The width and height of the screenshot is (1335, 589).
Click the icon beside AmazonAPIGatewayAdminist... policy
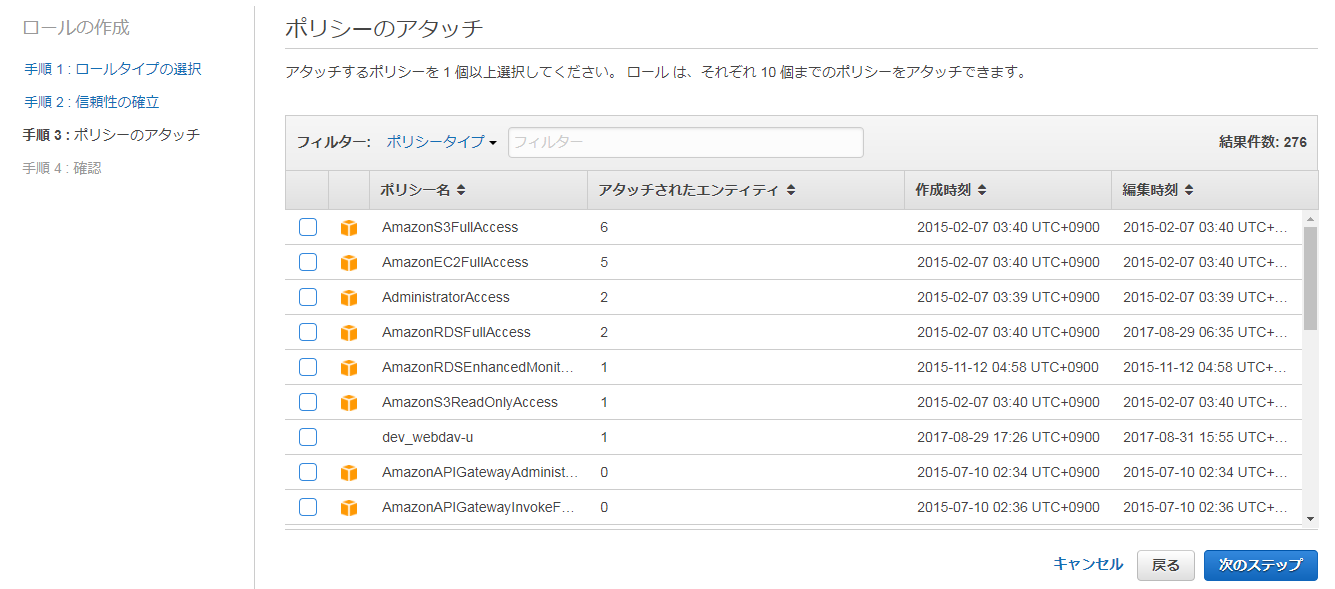(348, 473)
